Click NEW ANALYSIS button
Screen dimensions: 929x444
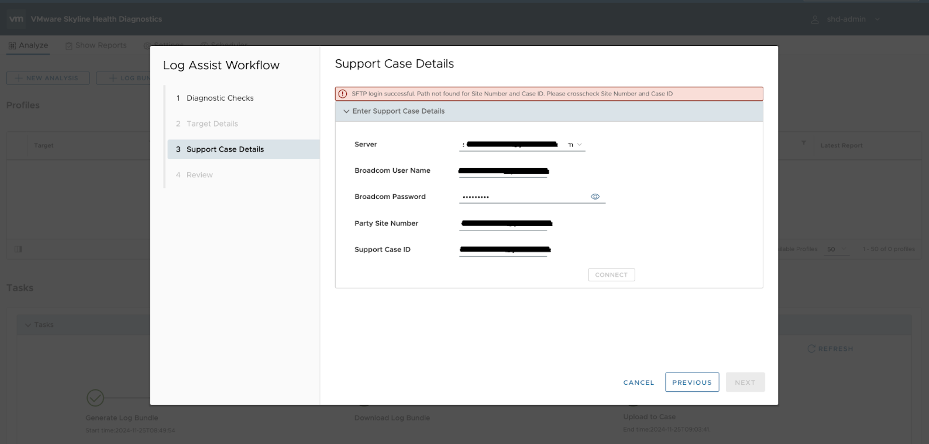pyautogui.click(x=47, y=78)
